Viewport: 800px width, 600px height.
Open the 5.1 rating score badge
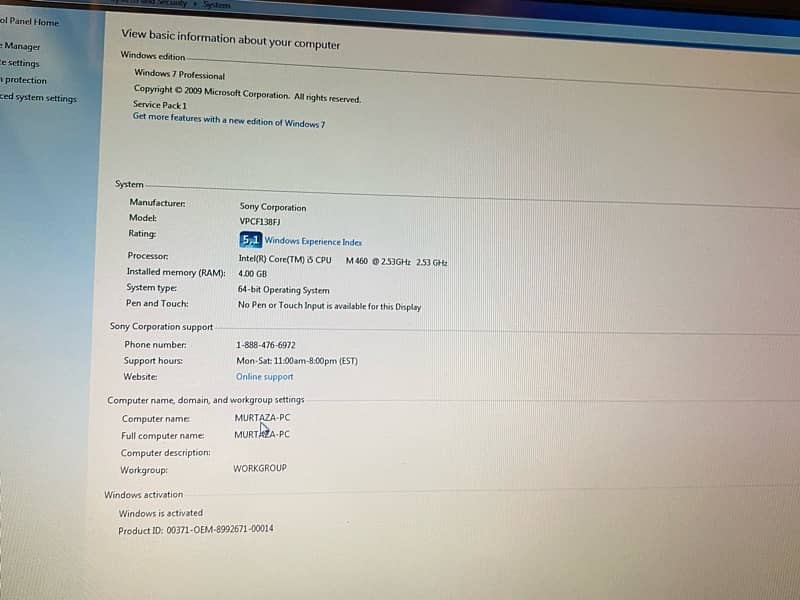pos(250,240)
